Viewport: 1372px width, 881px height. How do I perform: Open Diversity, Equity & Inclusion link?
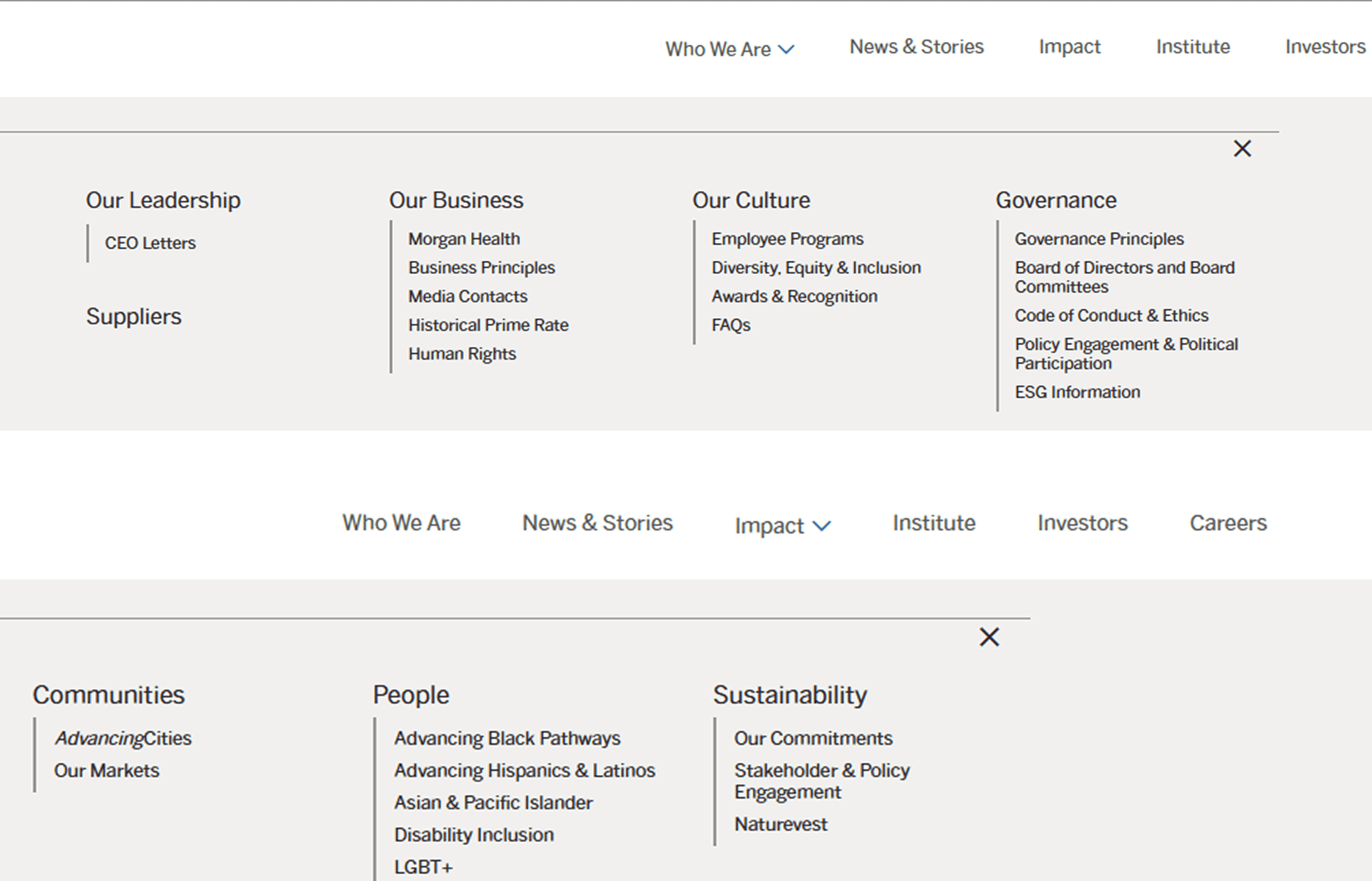click(815, 267)
